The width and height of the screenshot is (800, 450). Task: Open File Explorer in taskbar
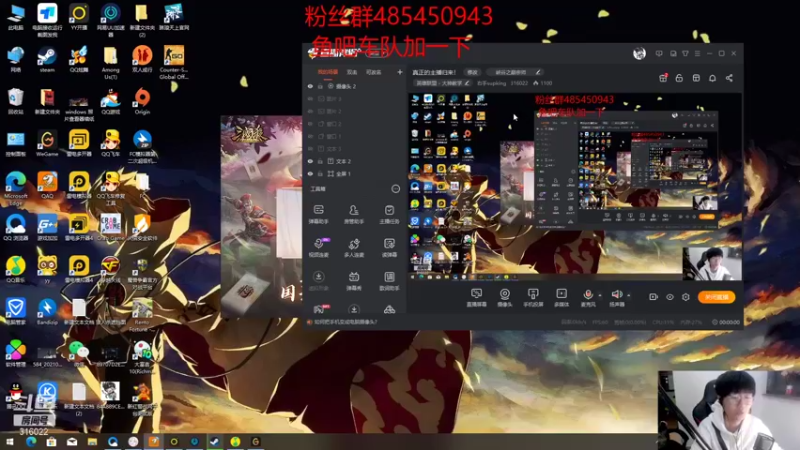(92, 441)
